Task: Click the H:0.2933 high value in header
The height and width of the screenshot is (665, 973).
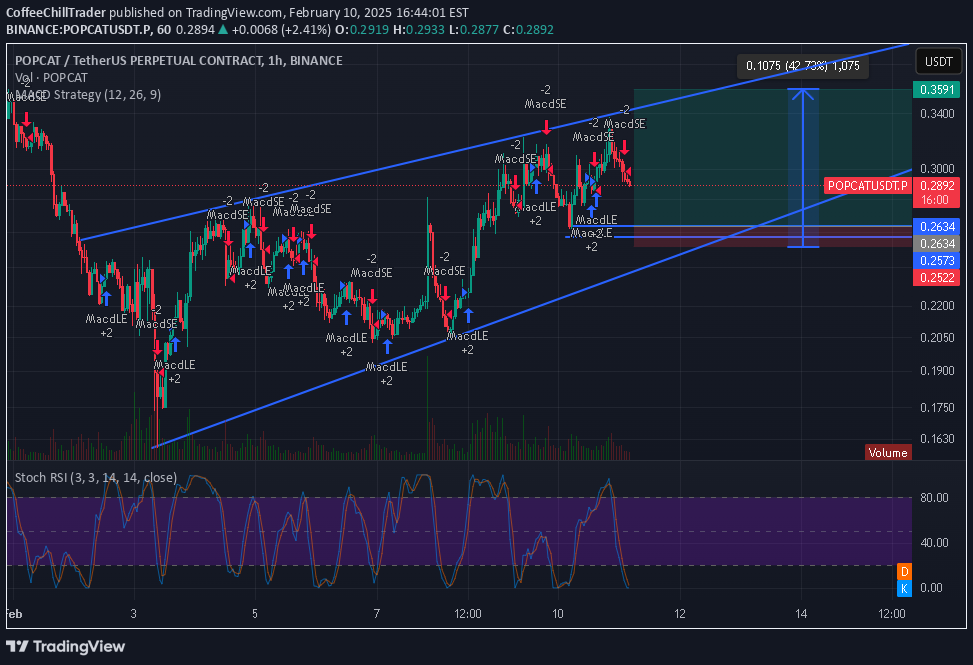Action: pos(419,29)
